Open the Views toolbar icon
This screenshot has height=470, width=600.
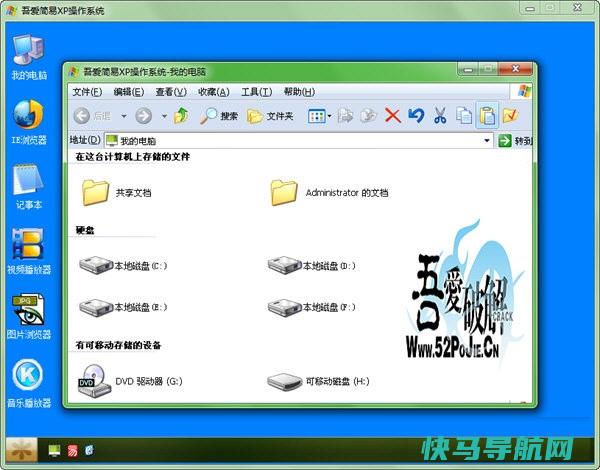pos(316,116)
